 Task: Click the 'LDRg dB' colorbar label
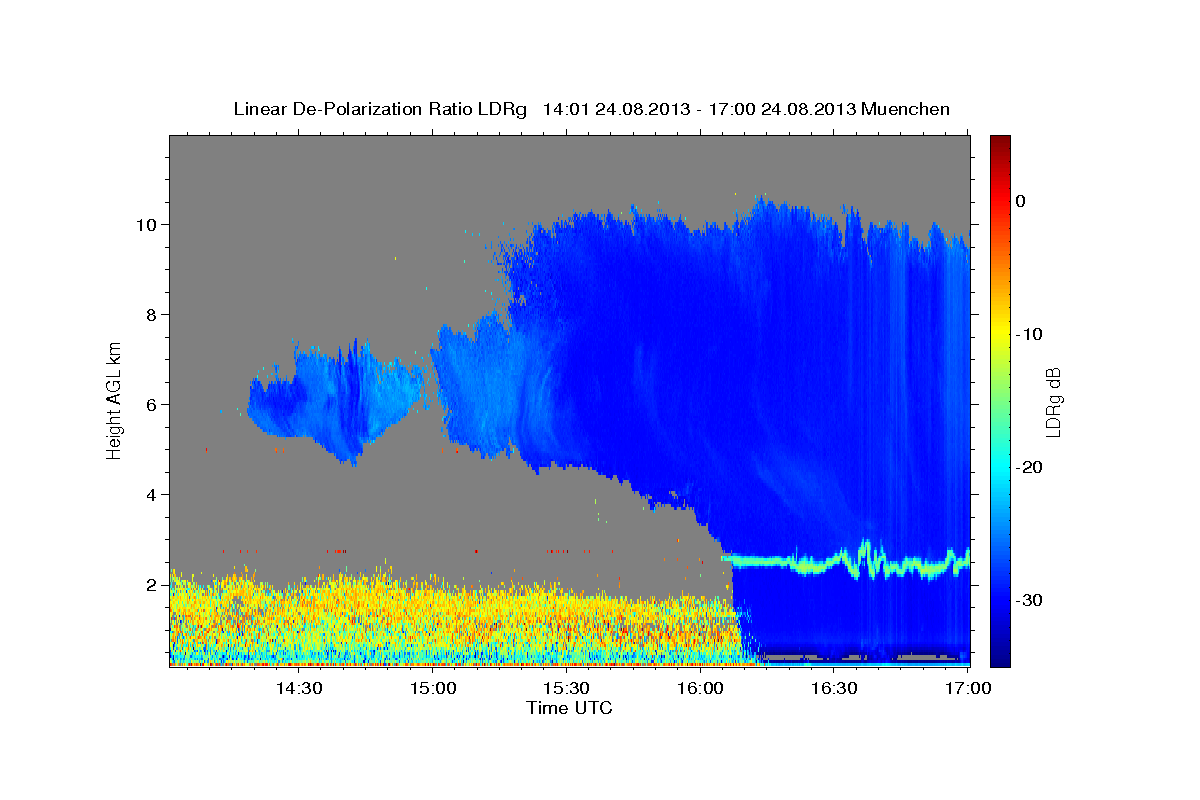(1053, 402)
